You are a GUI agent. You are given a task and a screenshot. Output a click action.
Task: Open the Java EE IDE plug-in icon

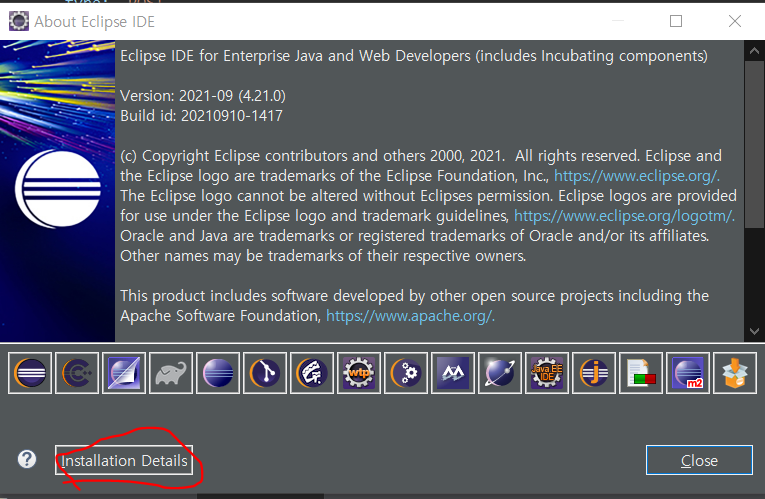coord(547,373)
